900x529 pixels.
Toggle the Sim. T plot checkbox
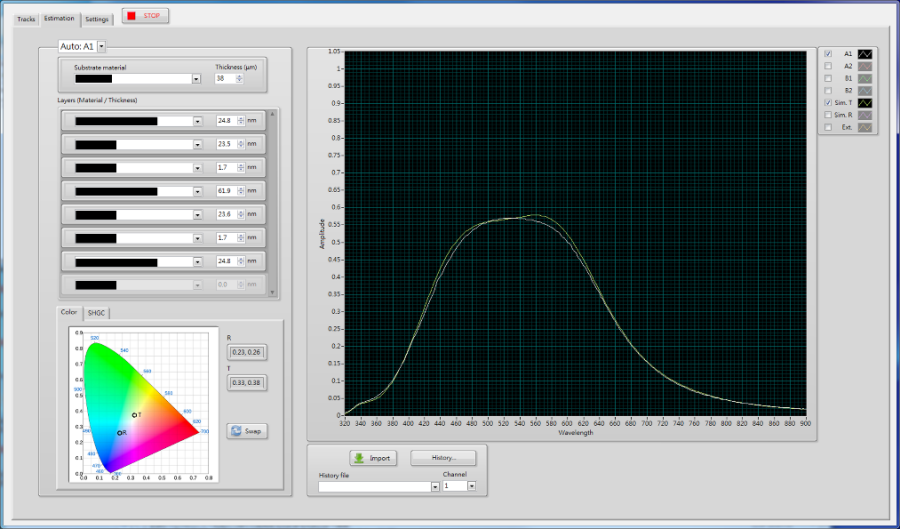[x=828, y=103]
